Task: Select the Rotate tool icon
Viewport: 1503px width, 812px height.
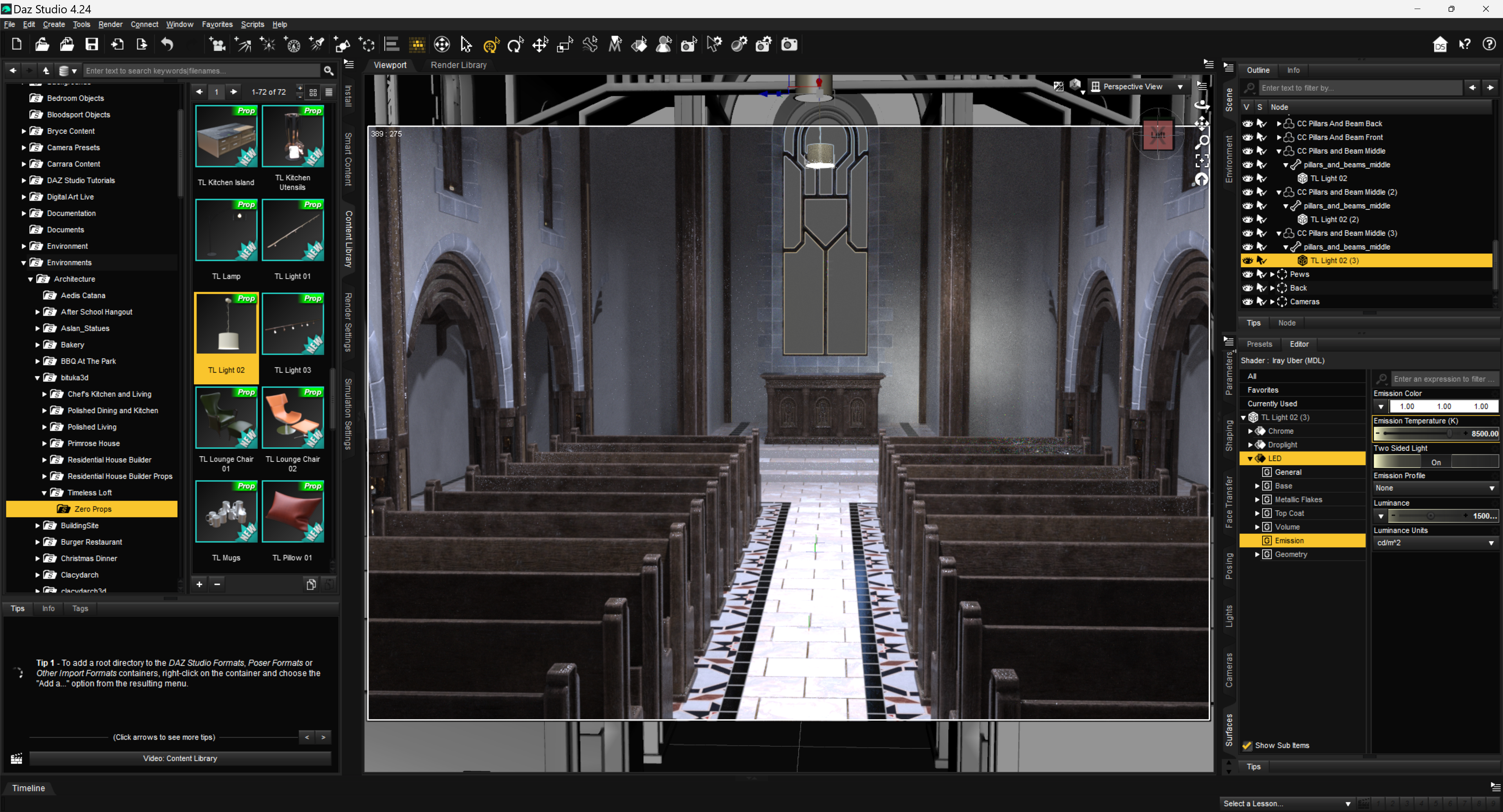Action: (515, 44)
